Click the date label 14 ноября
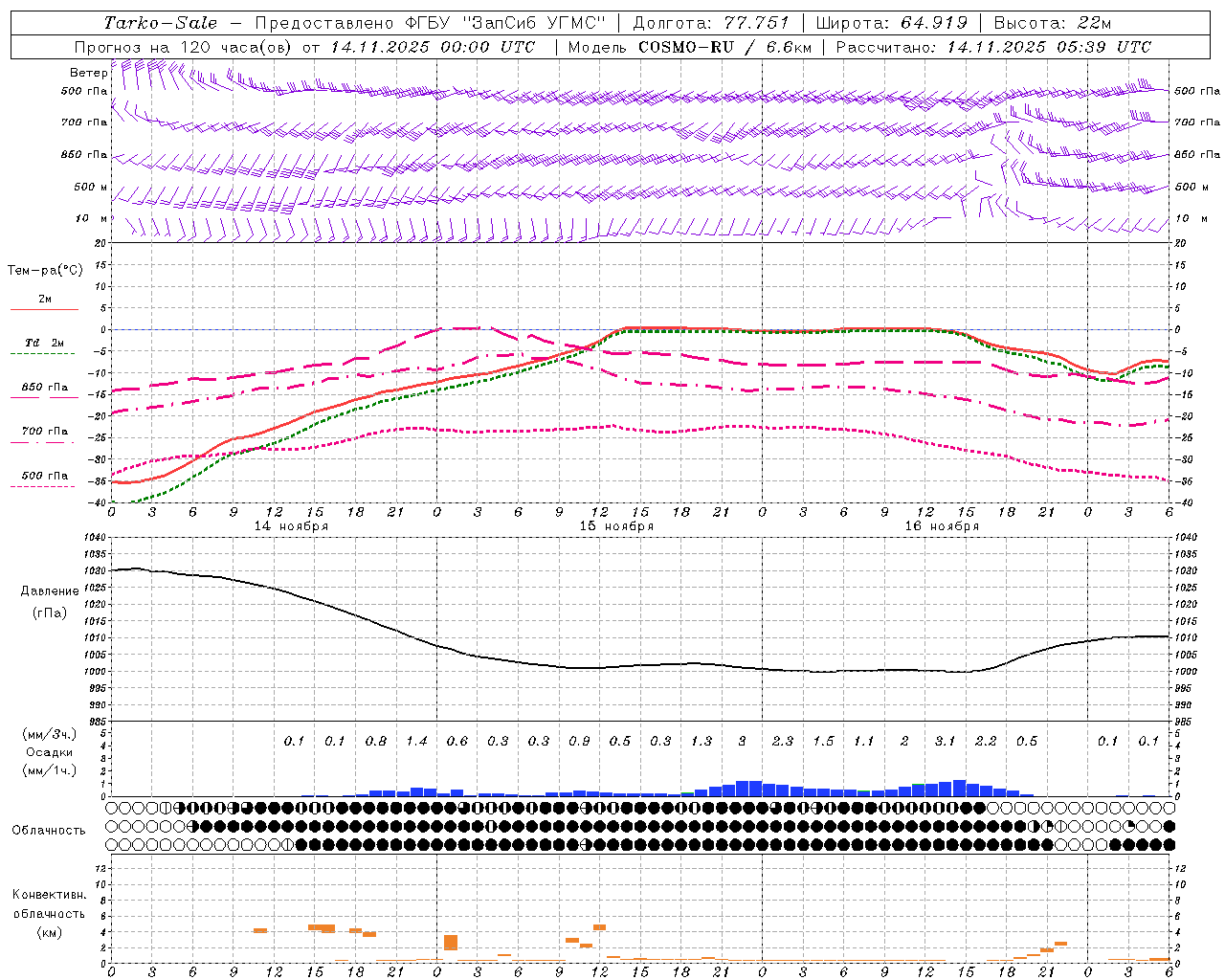 291,526
